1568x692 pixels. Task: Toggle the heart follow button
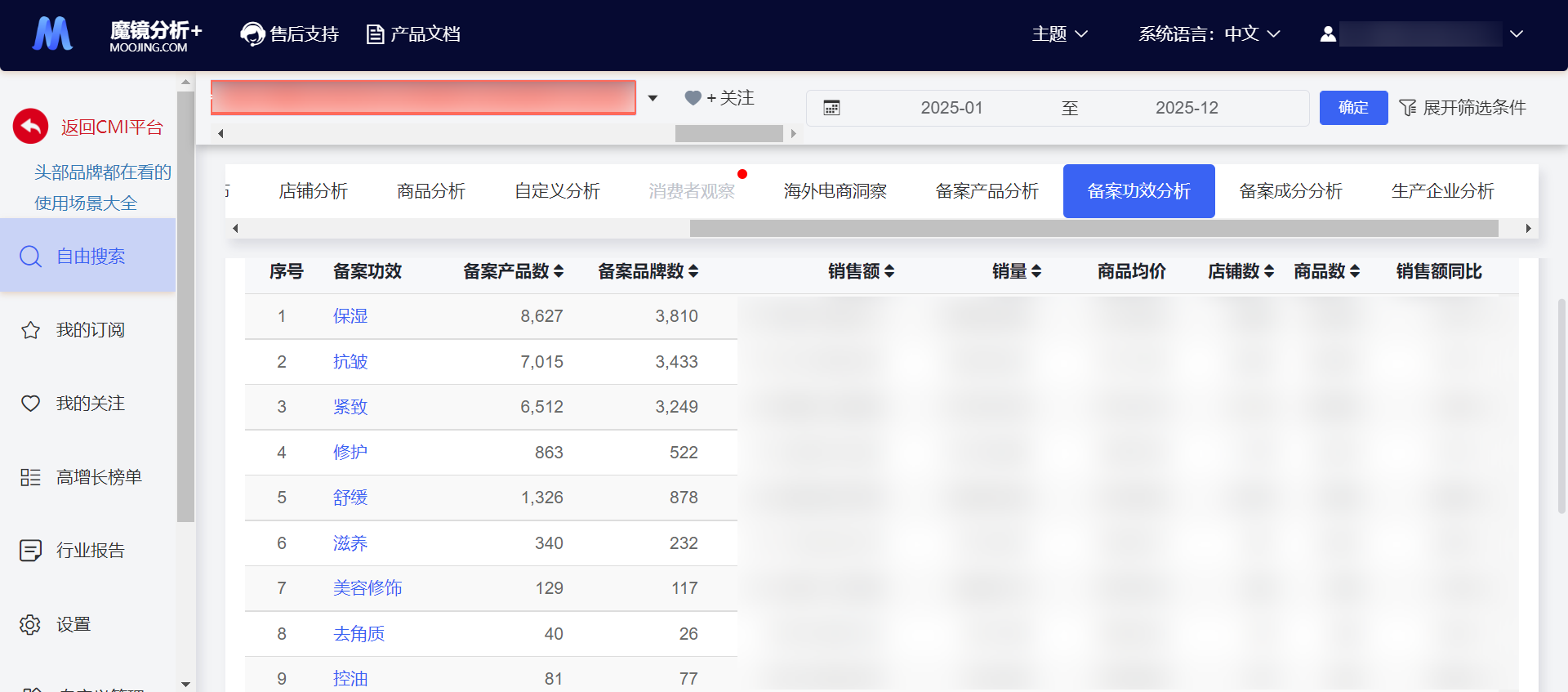[693, 98]
